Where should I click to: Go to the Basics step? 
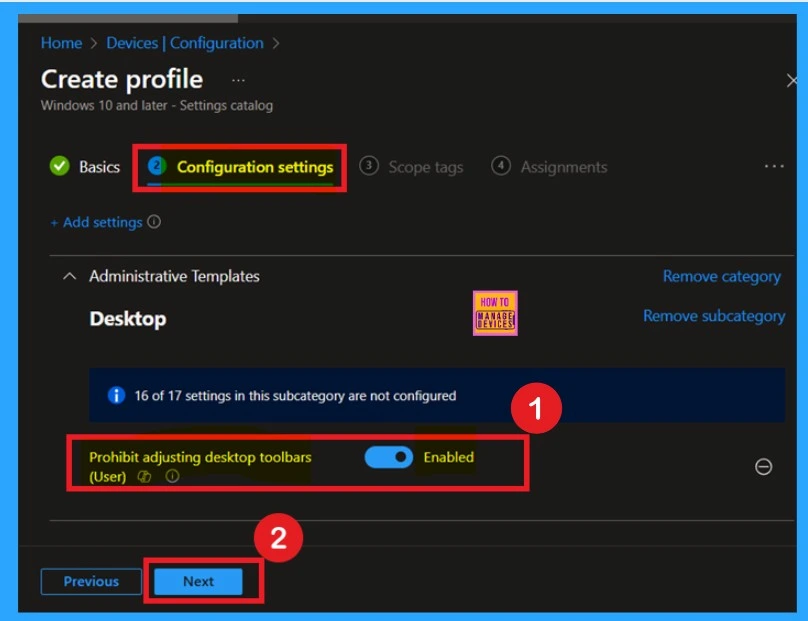click(x=85, y=166)
